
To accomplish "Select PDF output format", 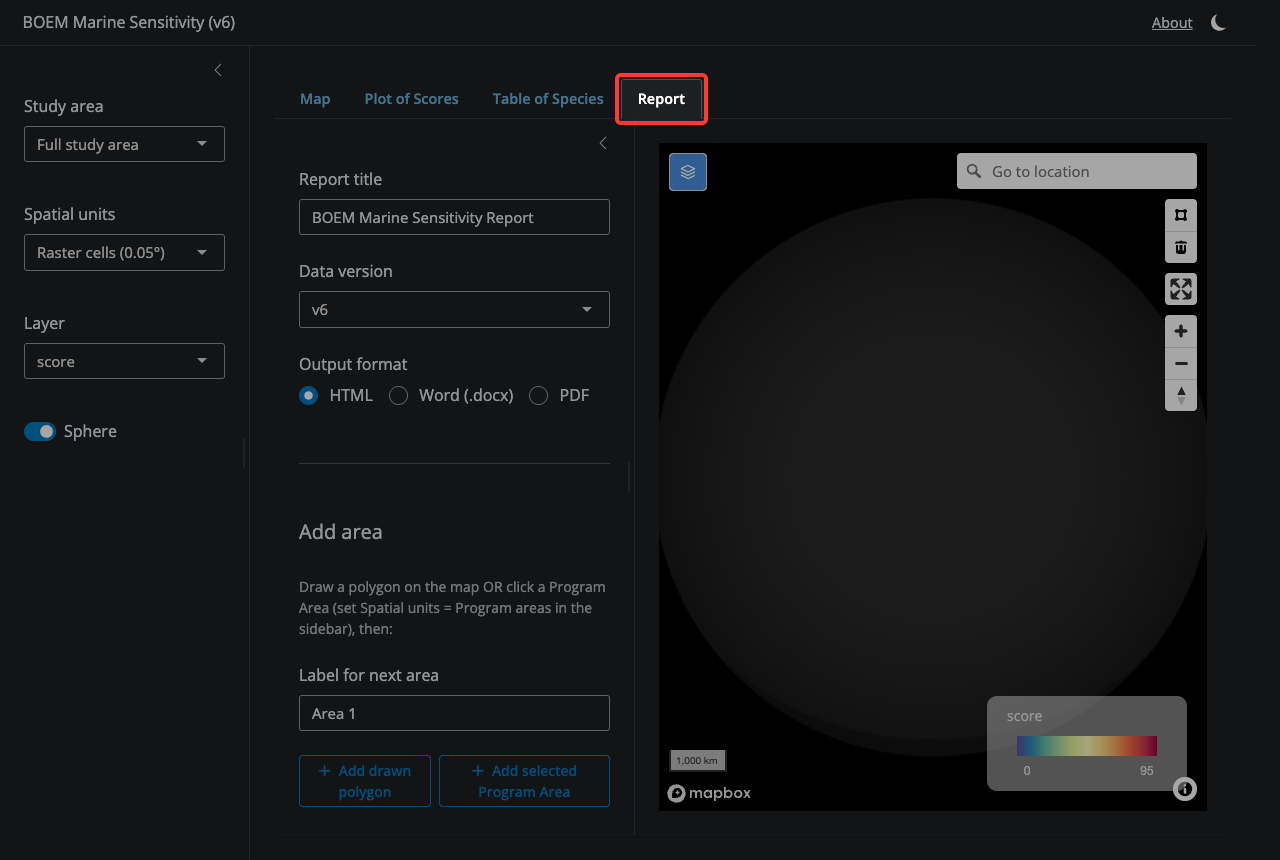I will click(538, 395).
